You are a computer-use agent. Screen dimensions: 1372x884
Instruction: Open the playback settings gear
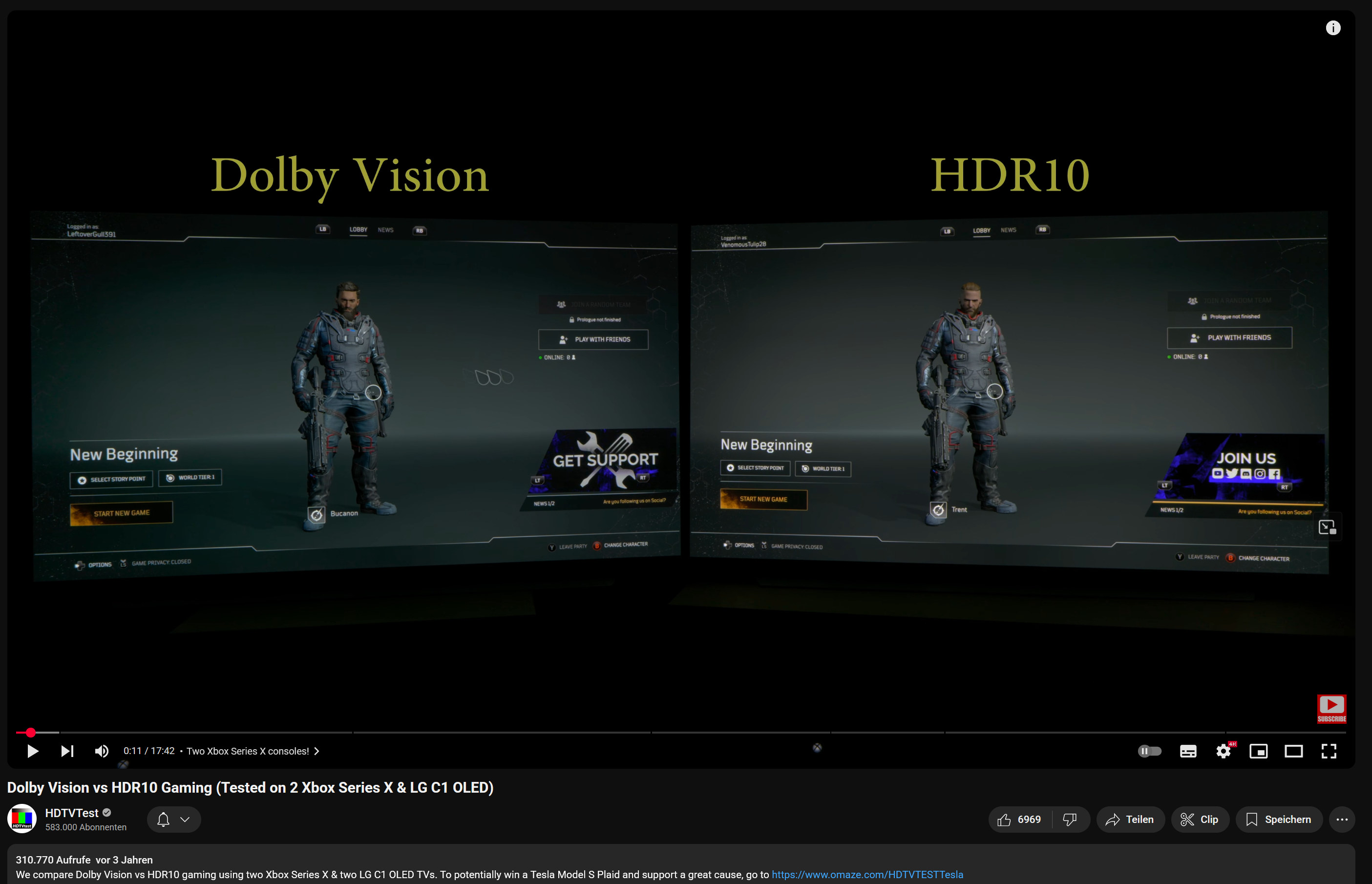(1224, 751)
